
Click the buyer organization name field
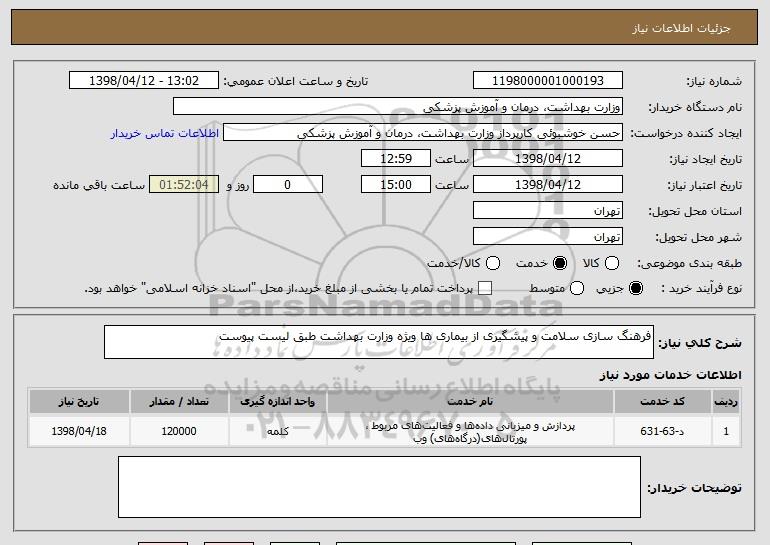pos(398,107)
